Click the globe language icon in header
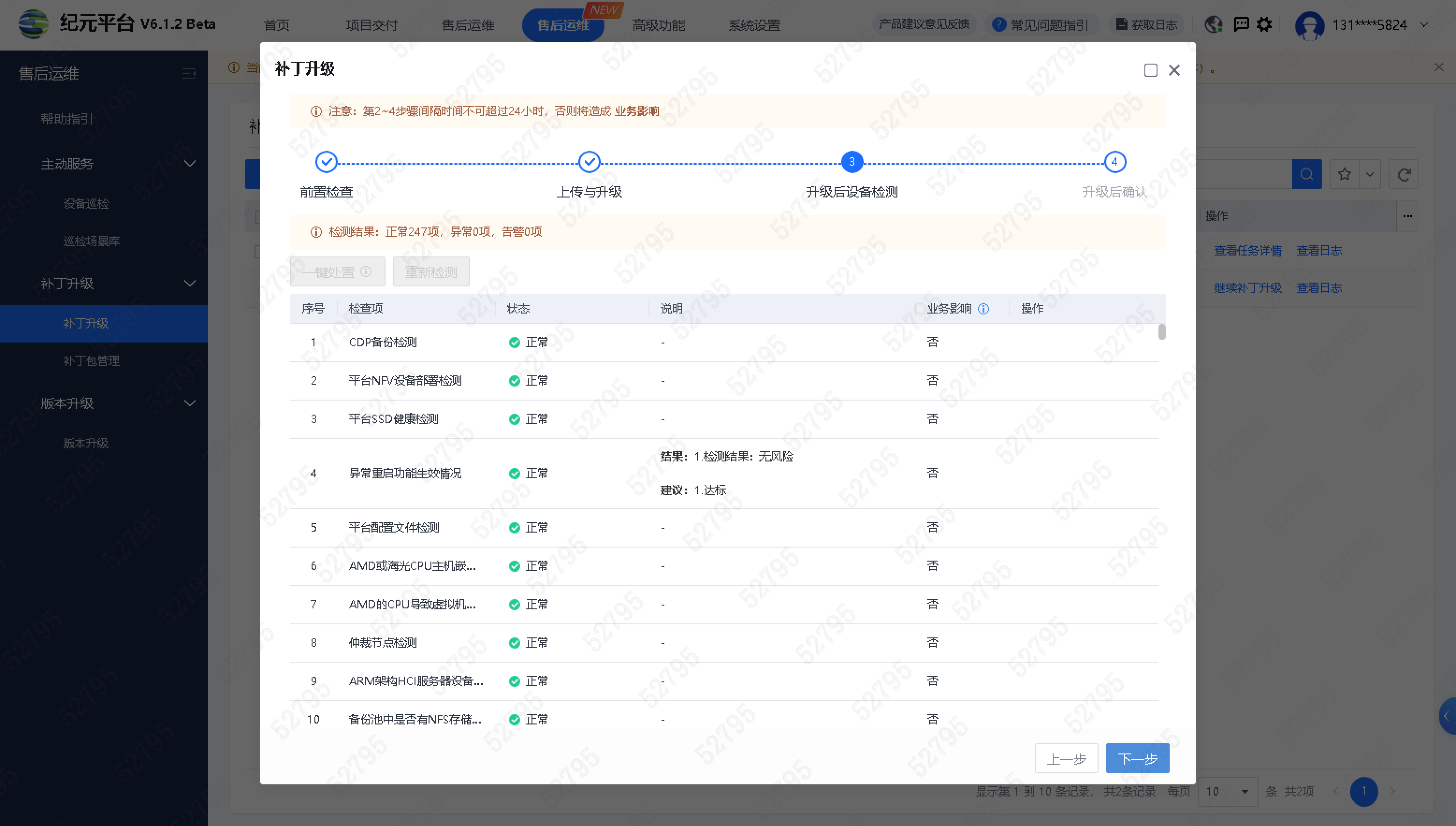 click(x=1213, y=24)
